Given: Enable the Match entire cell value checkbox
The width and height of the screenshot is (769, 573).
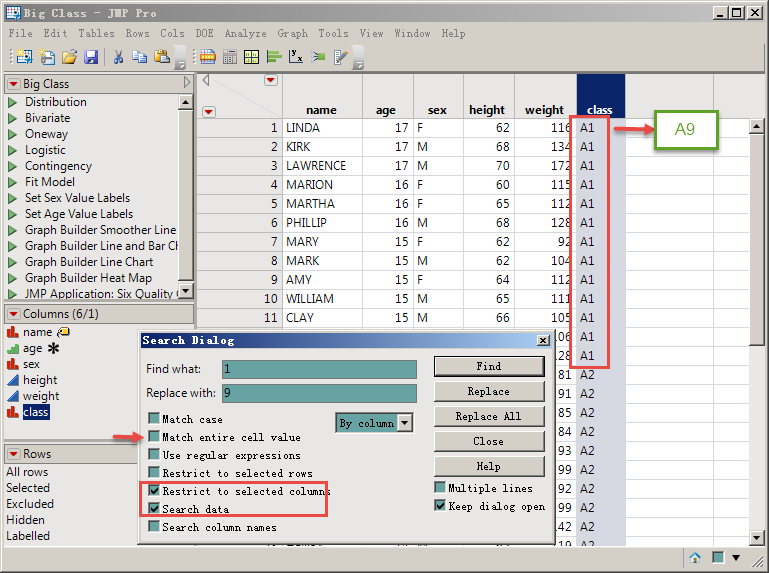Looking at the screenshot, I should [154, 437].
